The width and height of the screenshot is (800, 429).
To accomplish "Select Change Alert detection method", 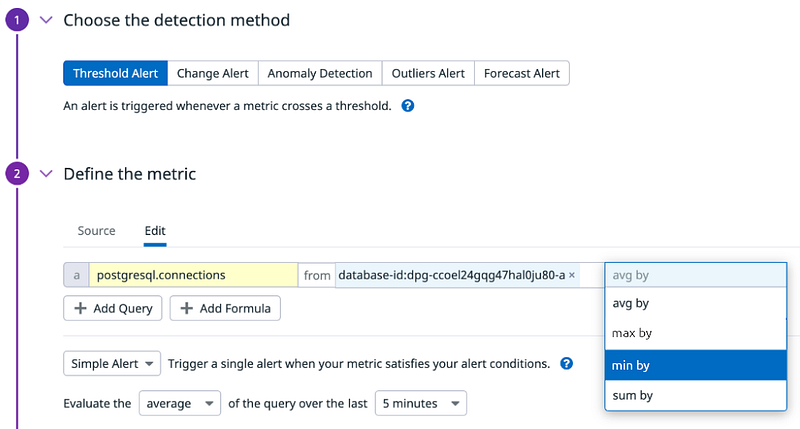I will pyautogui.click(x=212, y=73).
